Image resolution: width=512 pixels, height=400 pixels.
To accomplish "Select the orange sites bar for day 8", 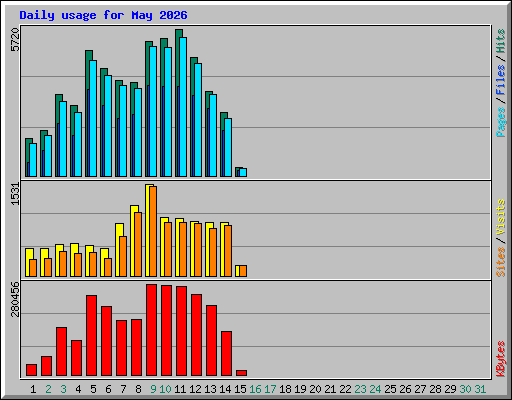I will (138, 244).
